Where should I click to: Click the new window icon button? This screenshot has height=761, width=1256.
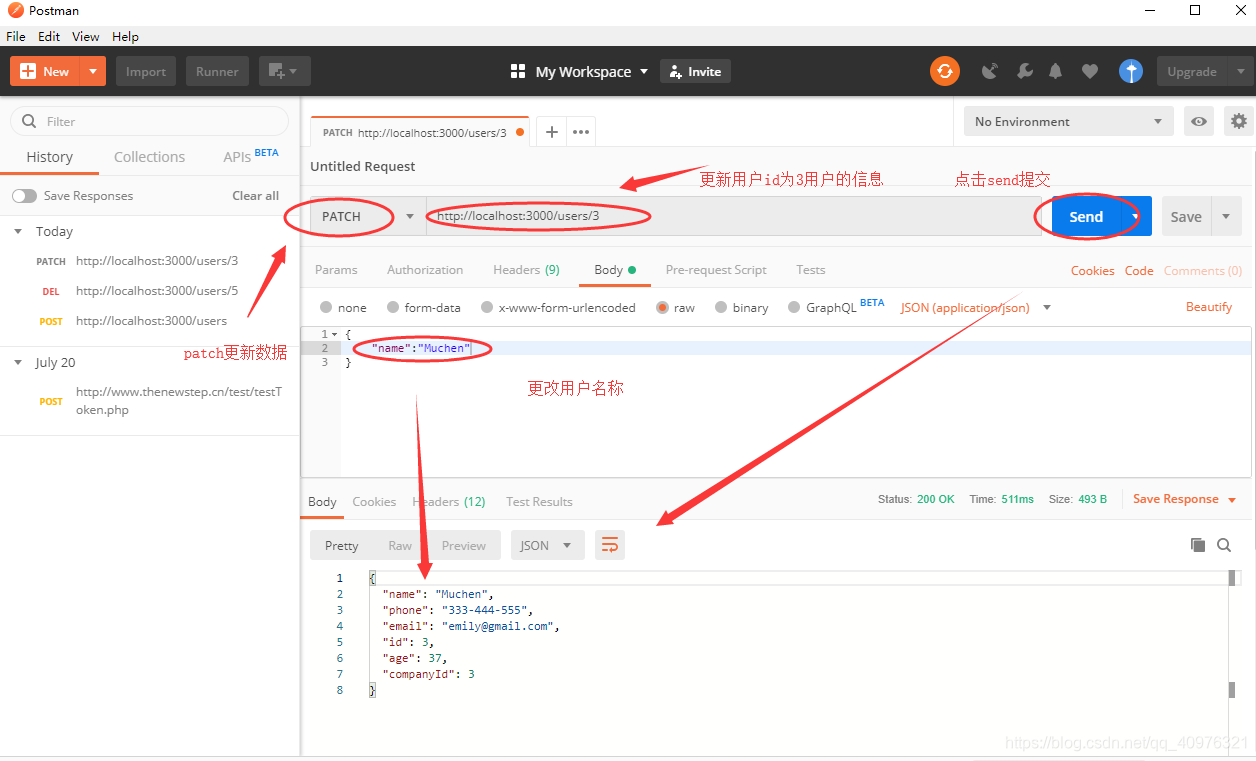(285, 71)
